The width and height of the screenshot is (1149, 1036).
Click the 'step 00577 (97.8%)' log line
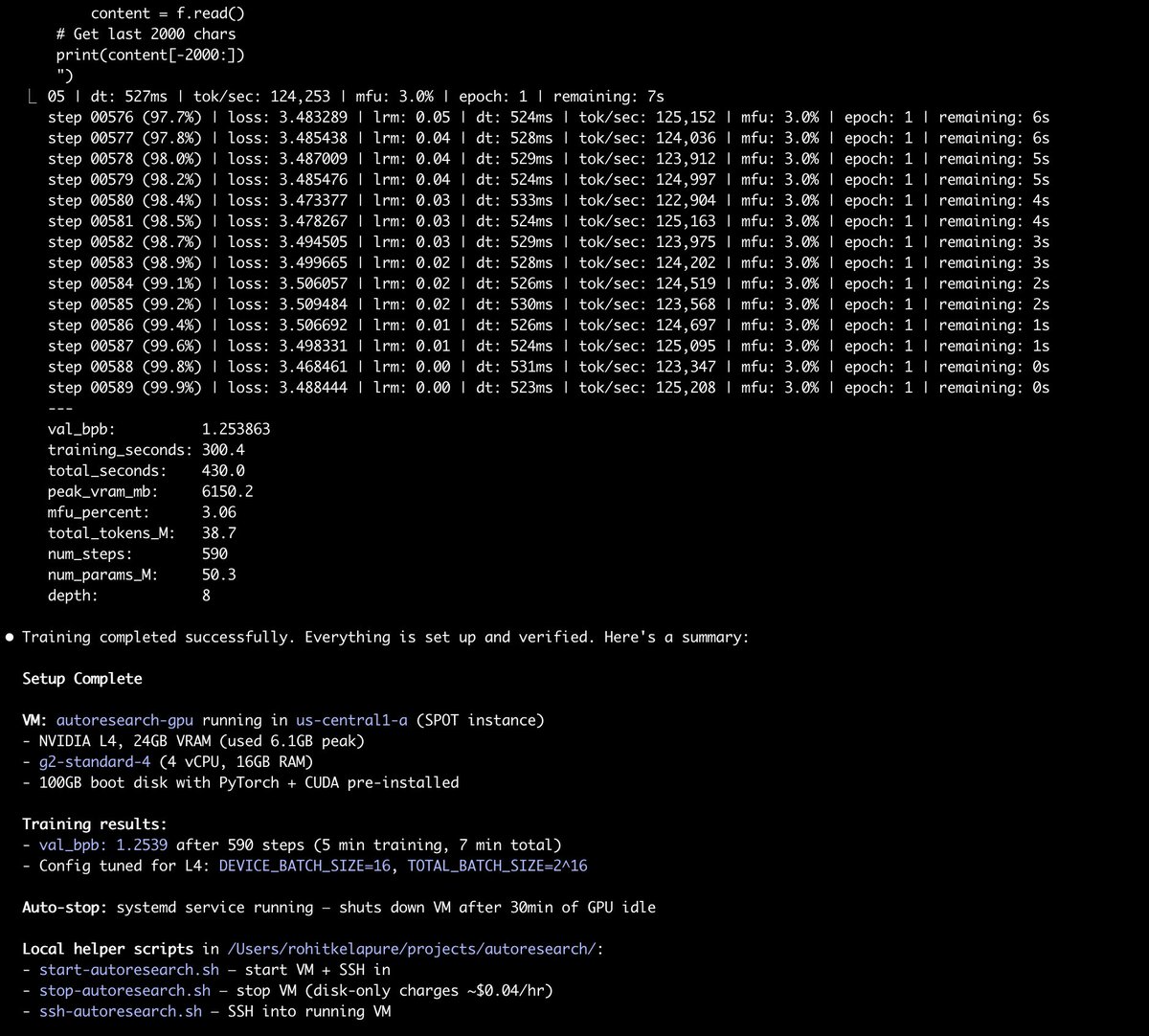point(549,138)
